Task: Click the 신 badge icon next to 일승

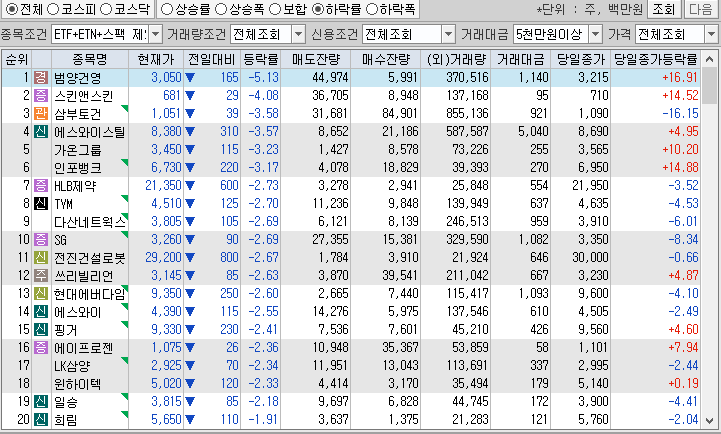Action: point(41,402)
